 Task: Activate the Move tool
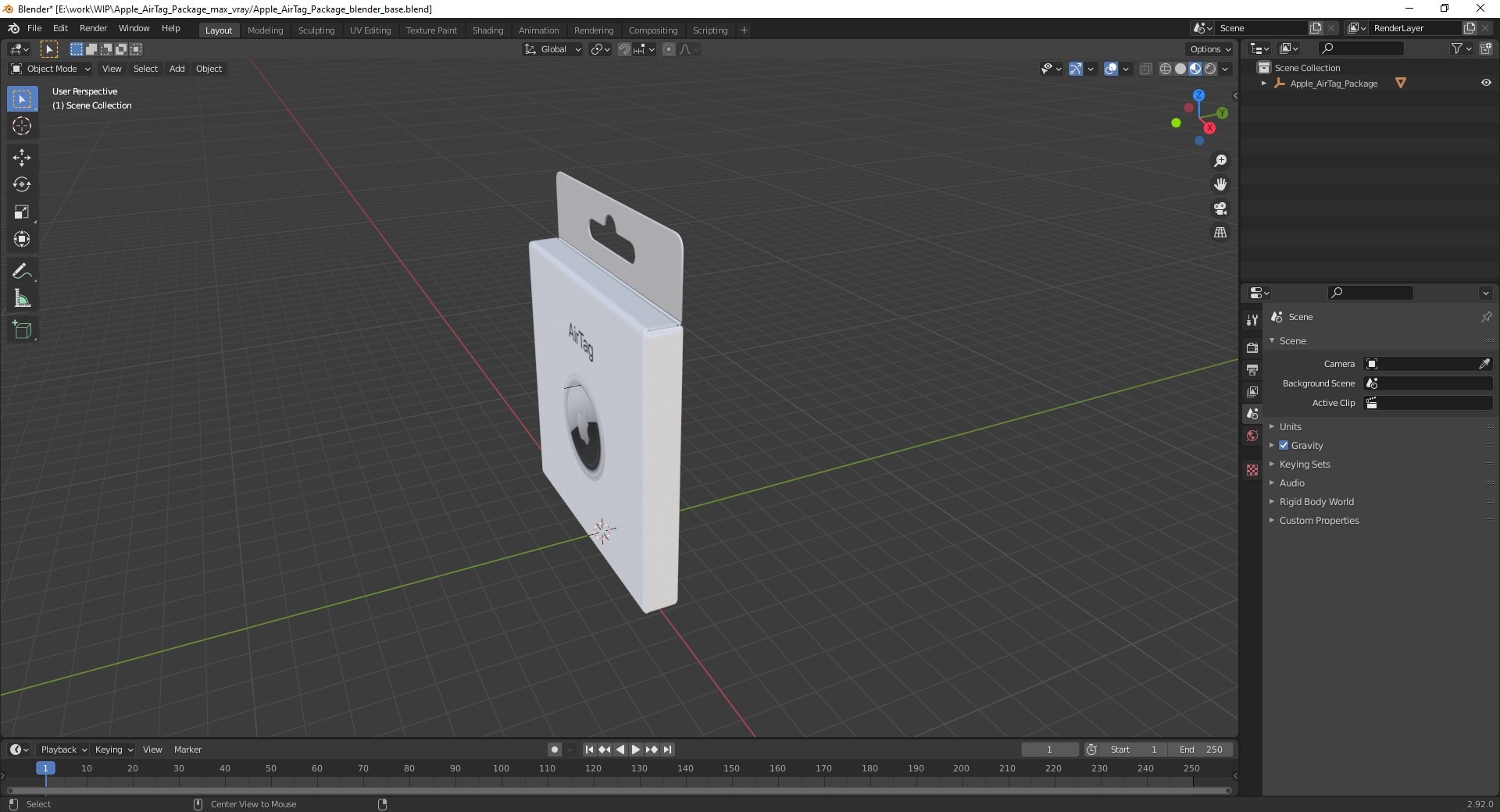[x=22, y=158]
